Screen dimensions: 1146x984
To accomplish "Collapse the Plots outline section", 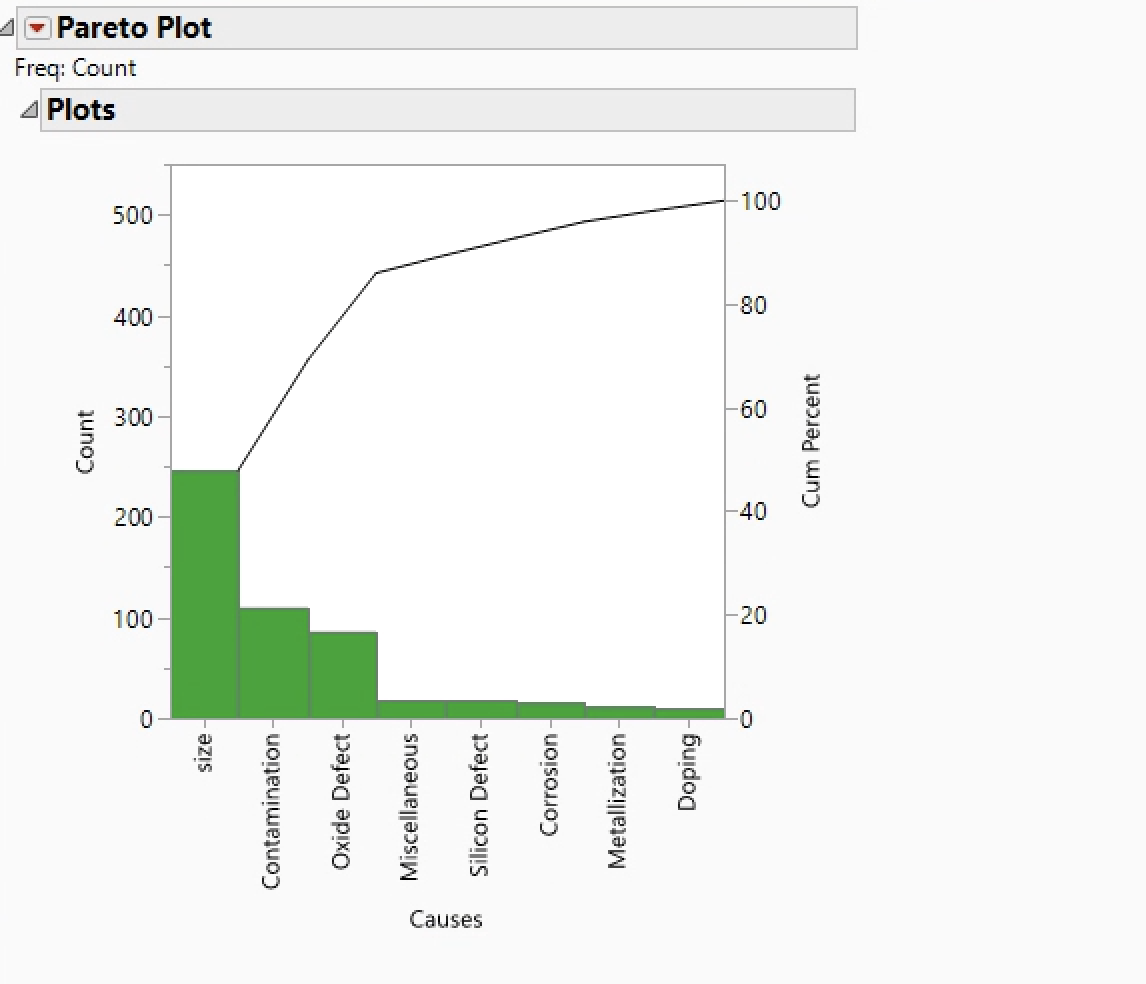I will (x=31, y=110).
